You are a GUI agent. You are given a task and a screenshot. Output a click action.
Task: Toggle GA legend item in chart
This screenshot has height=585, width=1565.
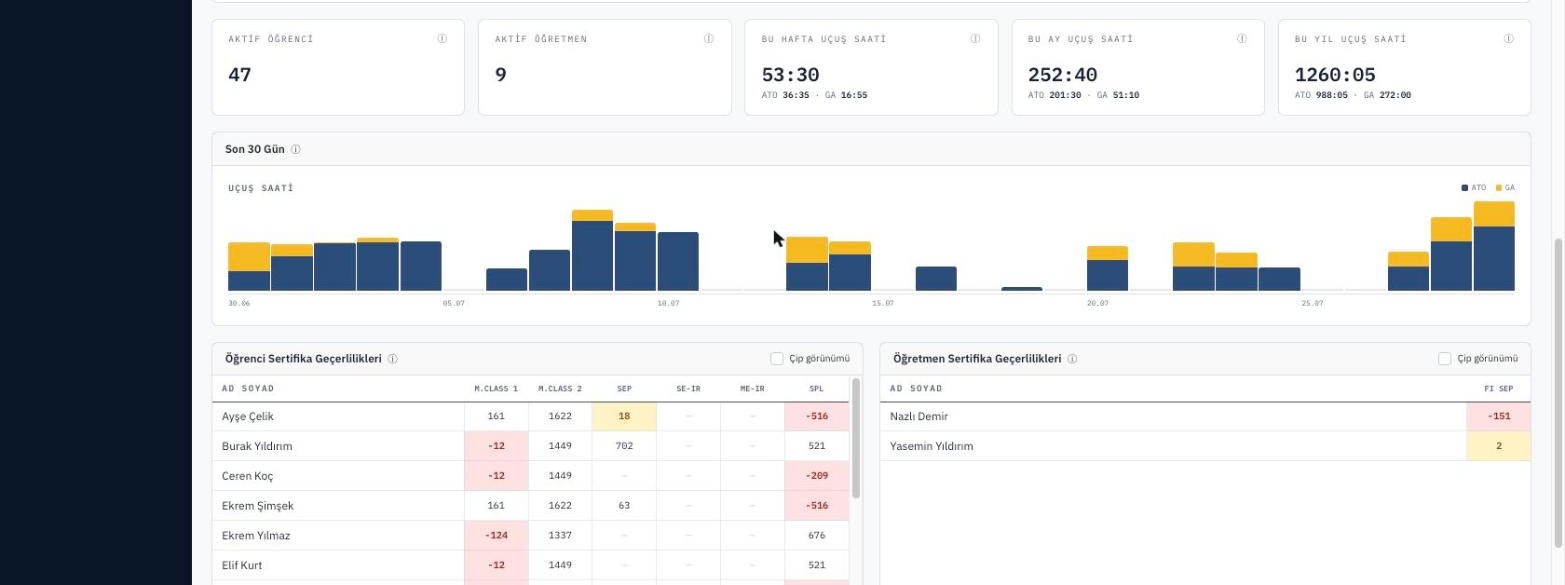pyautogui.click(x=1505, y=188)
